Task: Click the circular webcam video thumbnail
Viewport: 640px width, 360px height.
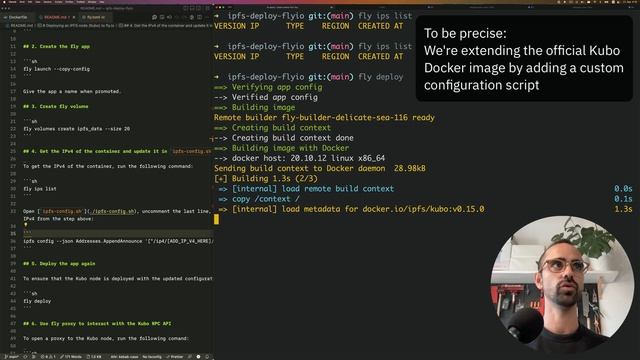Action: tap(562, 284)
